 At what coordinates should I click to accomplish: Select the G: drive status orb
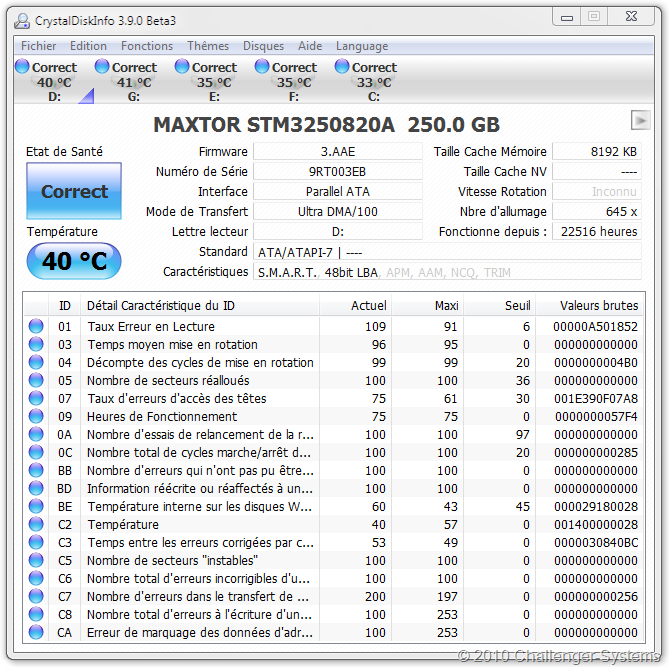[x=102, y=67]
